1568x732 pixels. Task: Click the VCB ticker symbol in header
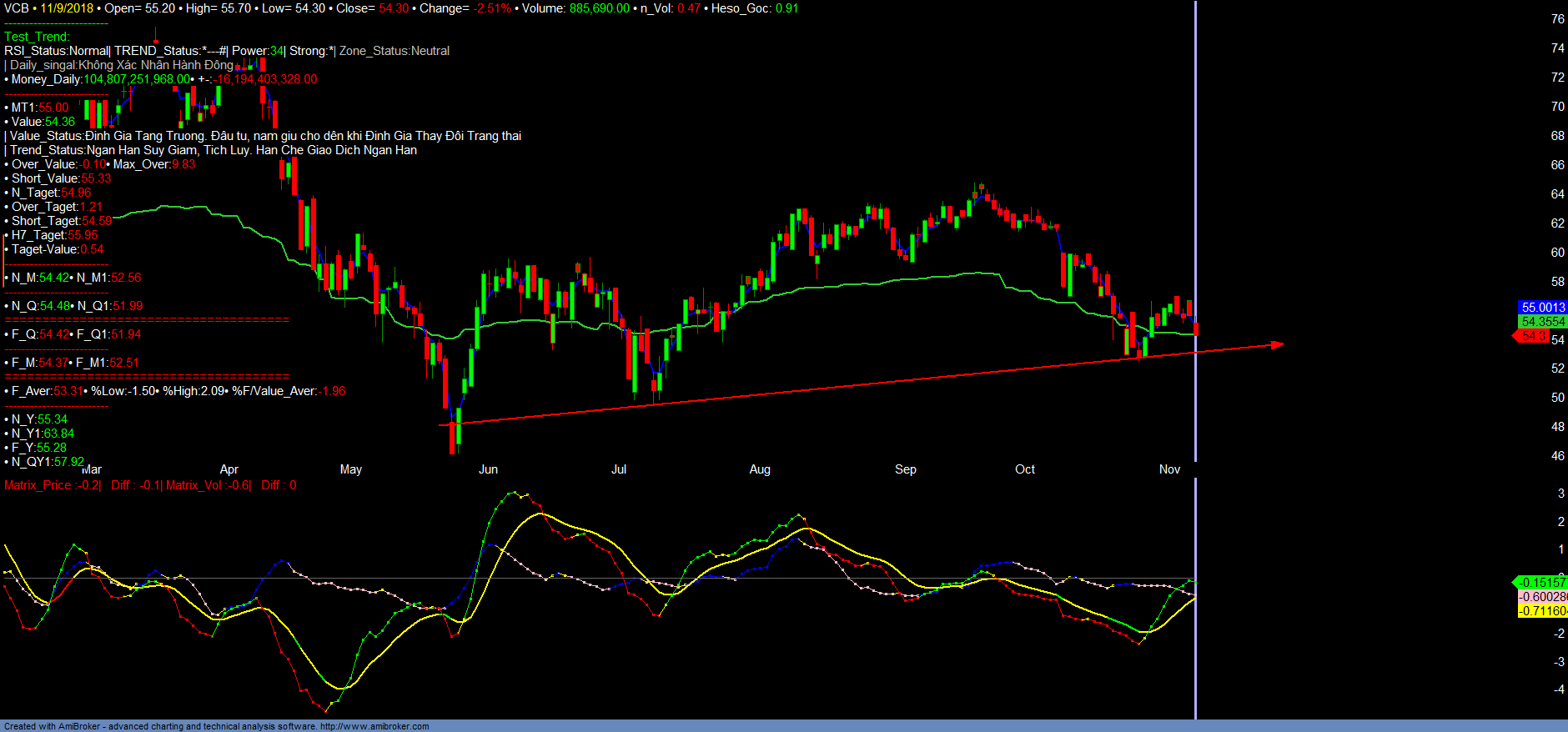coord(16,8)
